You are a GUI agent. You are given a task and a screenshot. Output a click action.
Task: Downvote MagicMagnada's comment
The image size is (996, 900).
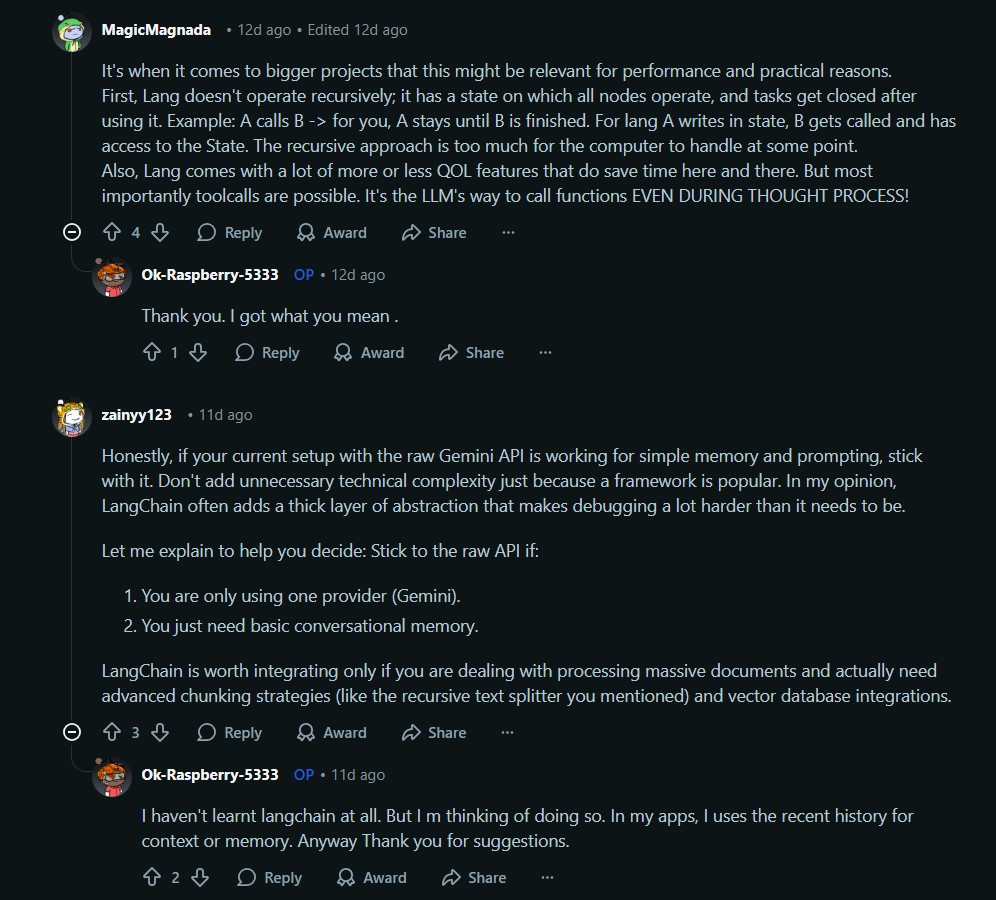pos(160,232)
